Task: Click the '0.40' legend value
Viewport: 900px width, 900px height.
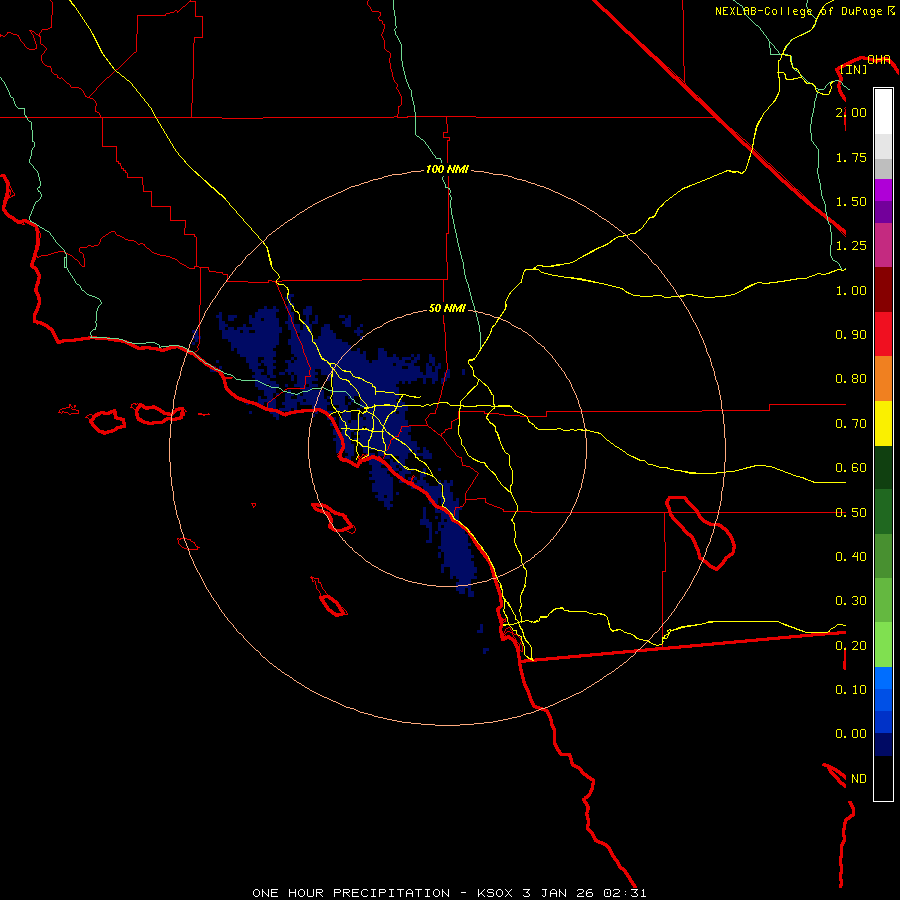Action: pos(851,557)
